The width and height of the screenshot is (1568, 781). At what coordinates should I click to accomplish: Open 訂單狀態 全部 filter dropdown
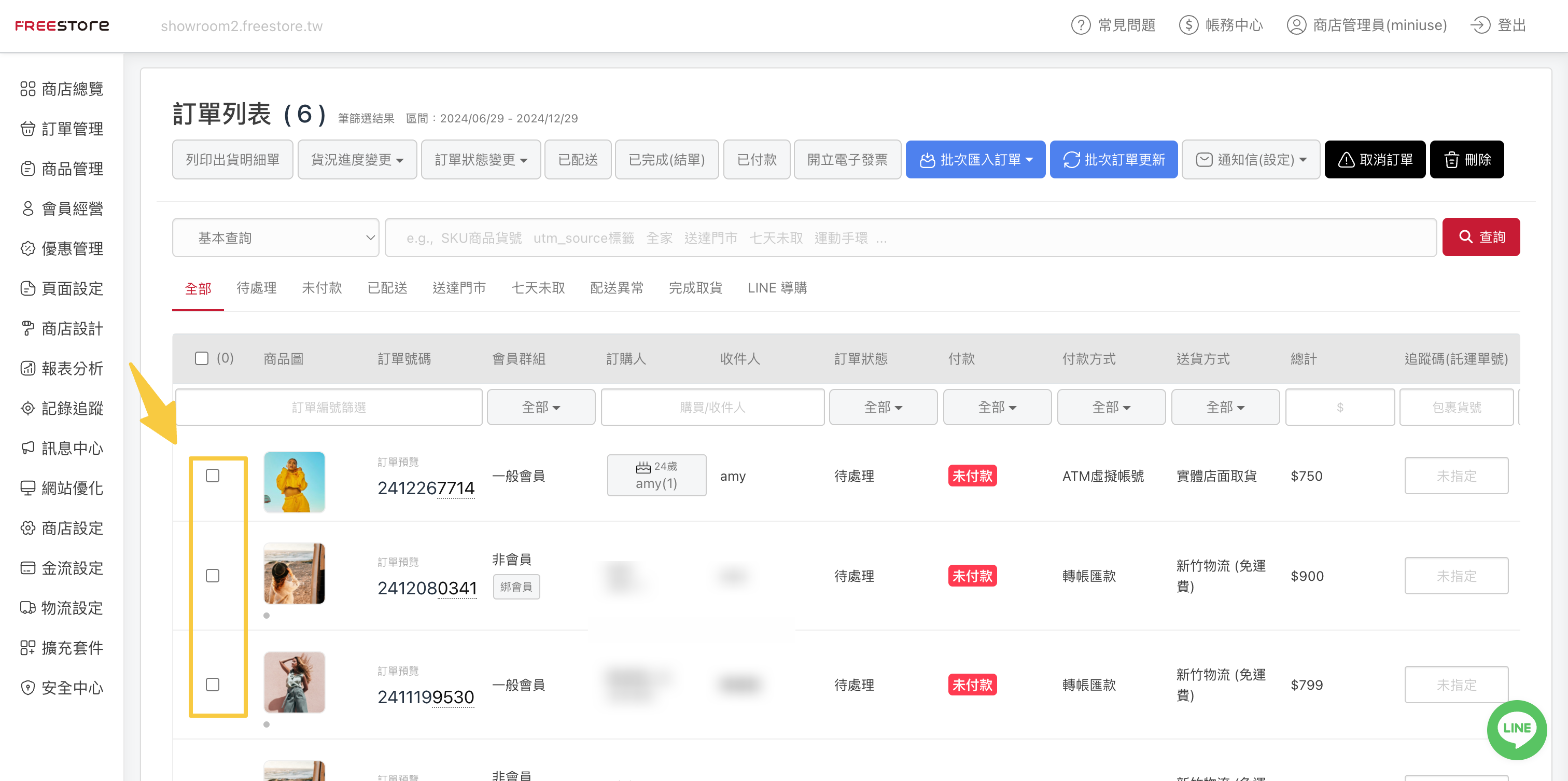pyautogui.click(x=883, y=407)
